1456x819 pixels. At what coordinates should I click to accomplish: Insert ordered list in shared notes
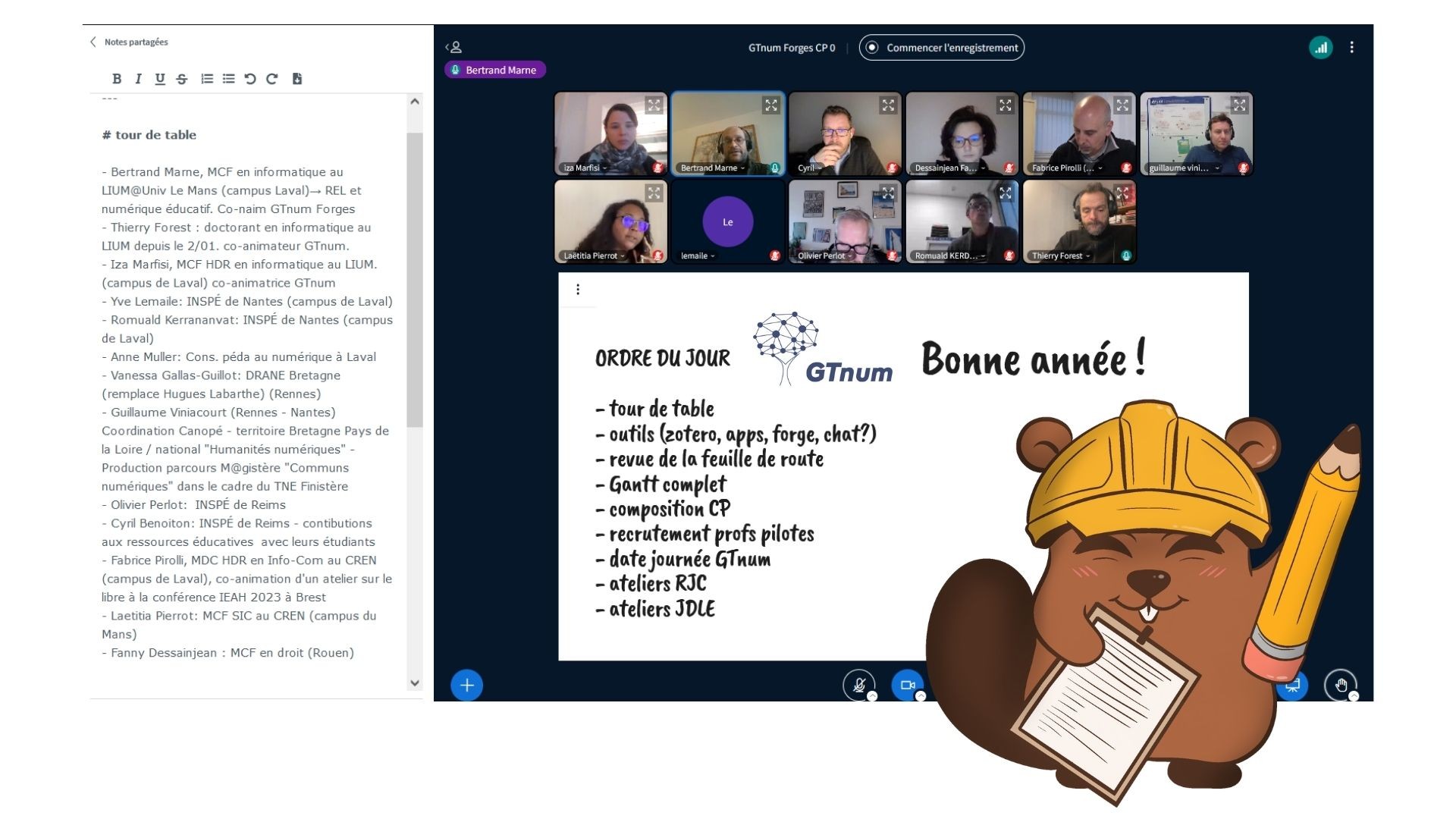point(207,79)
